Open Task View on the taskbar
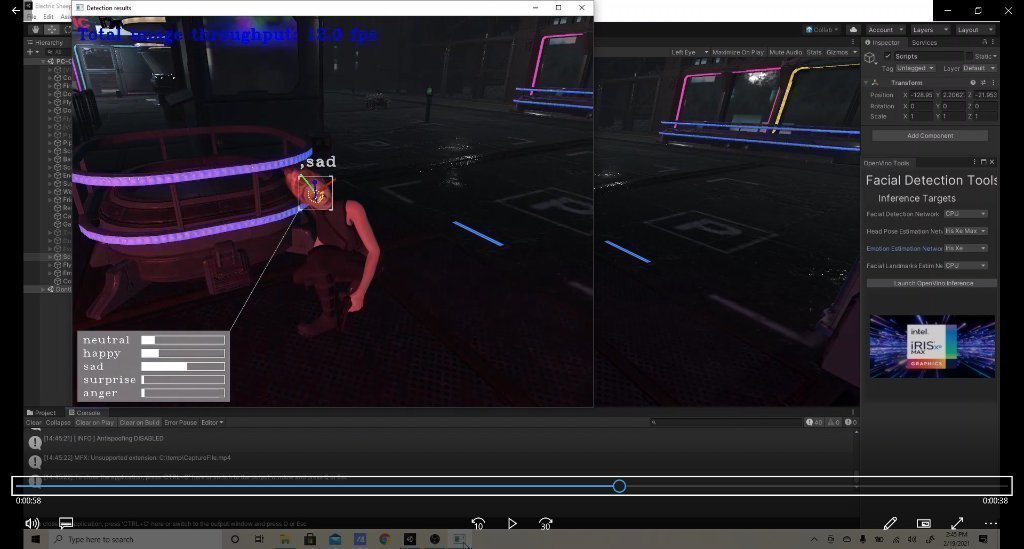The width and height of the screenshot is (1024, 549). (x=259, y=539)
